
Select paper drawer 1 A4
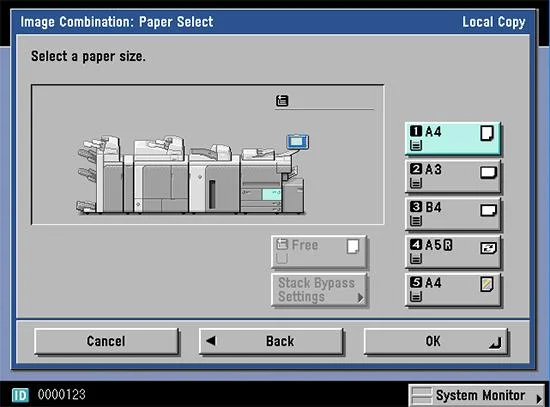coord(452,139)
